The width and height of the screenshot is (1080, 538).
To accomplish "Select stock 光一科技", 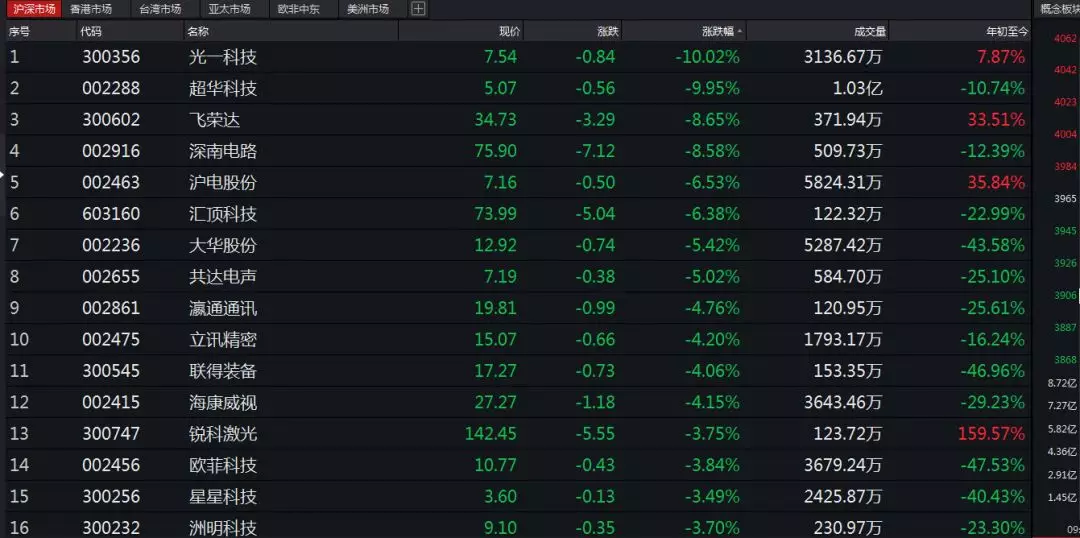I will (223, 57).
